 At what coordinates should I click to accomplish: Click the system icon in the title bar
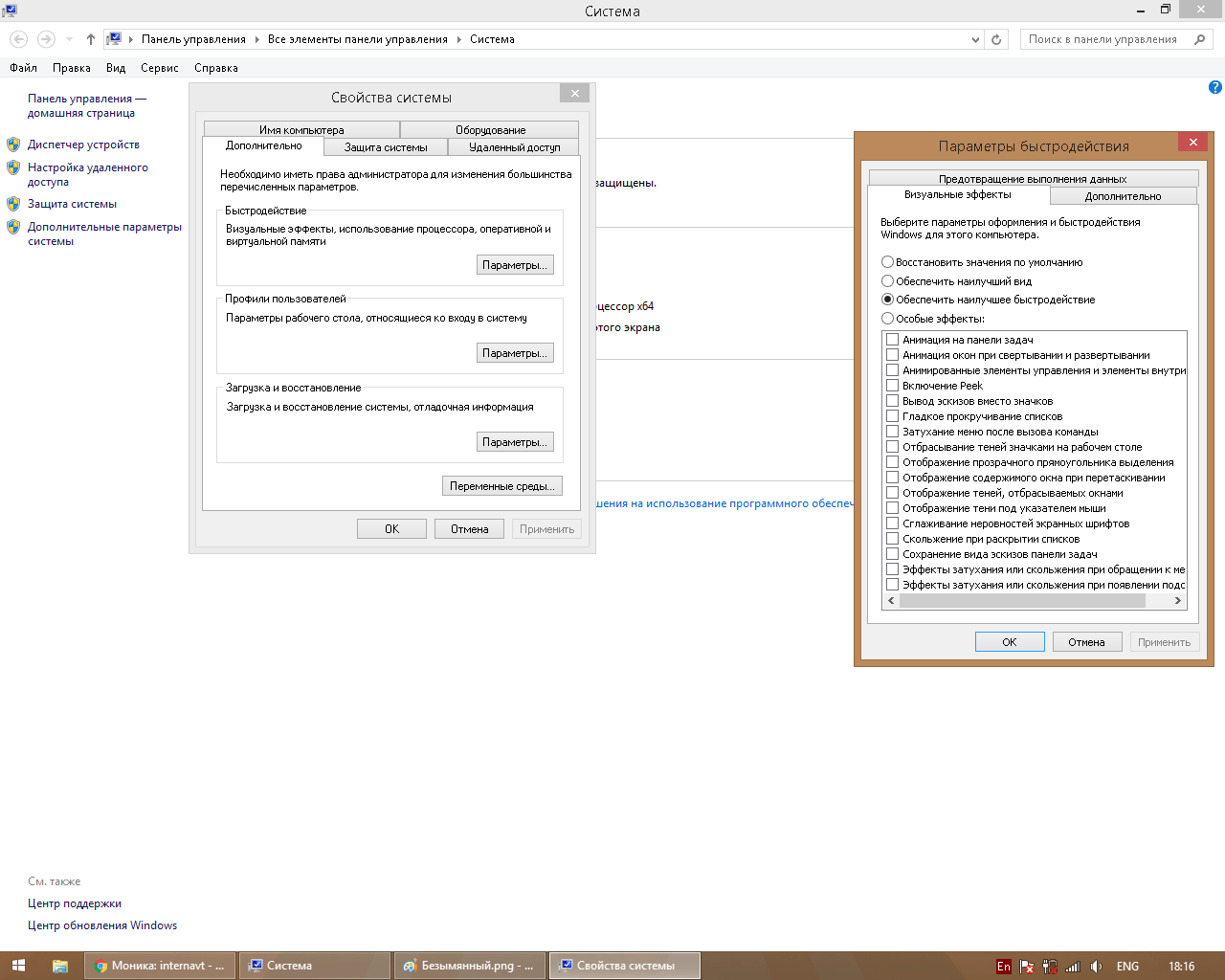click(10, 11)
